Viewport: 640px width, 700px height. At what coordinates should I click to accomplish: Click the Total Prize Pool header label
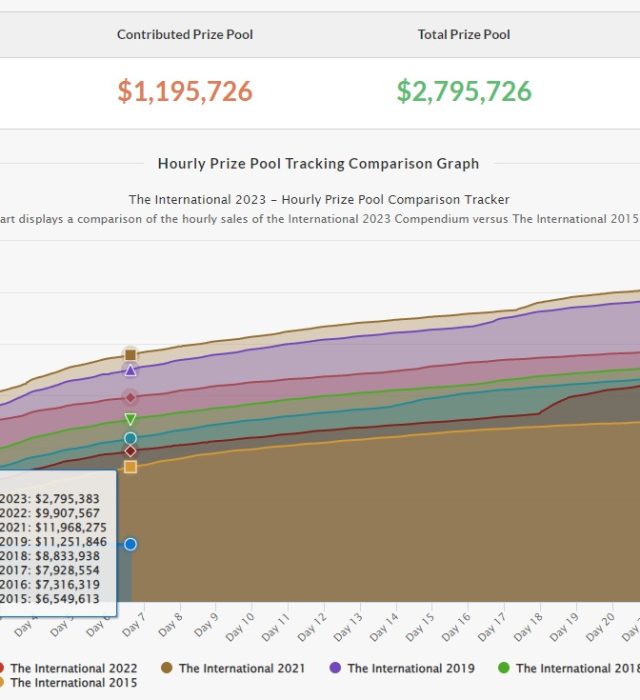coord(464,35)
